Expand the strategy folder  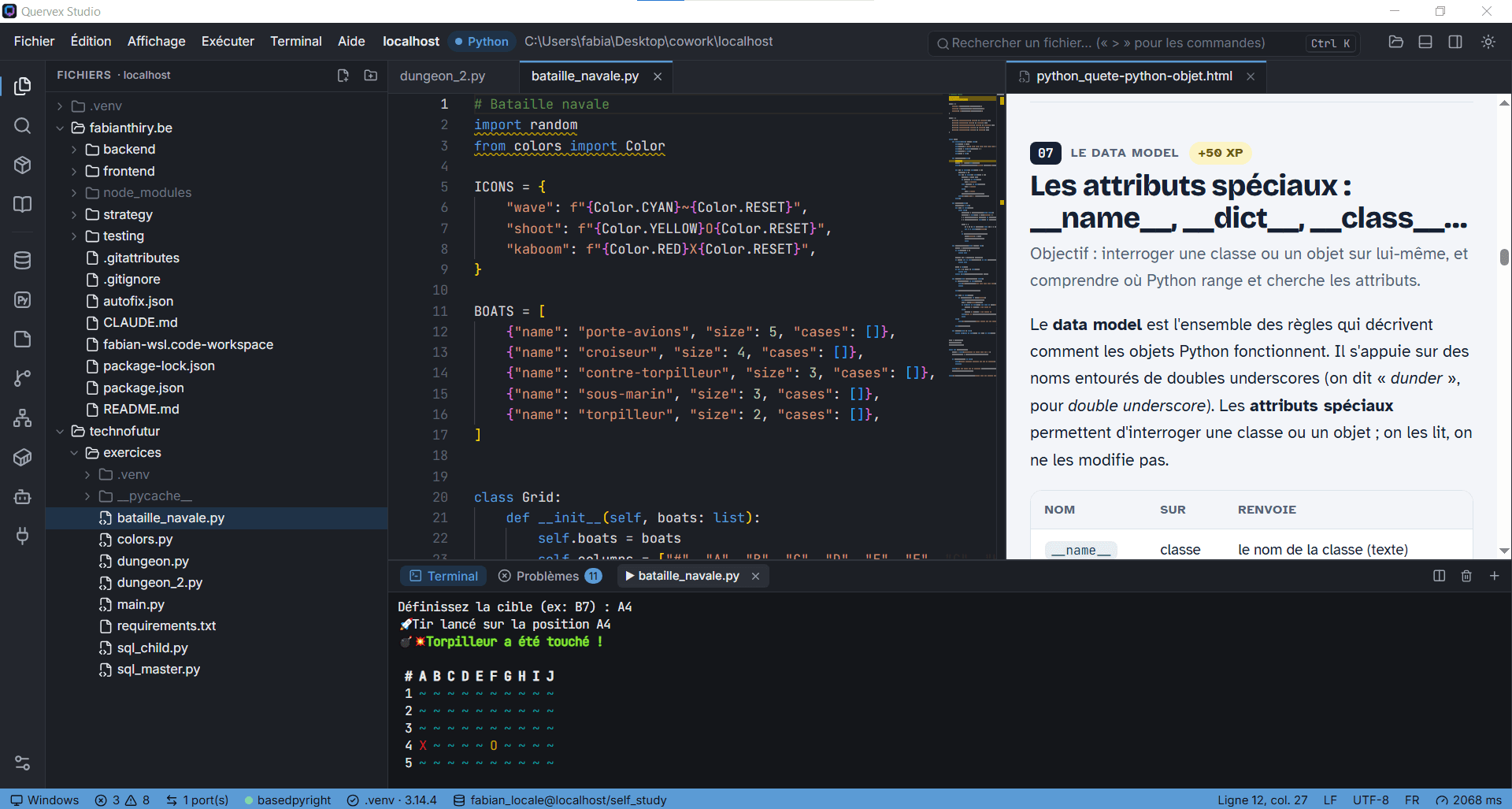click(74, 214)
